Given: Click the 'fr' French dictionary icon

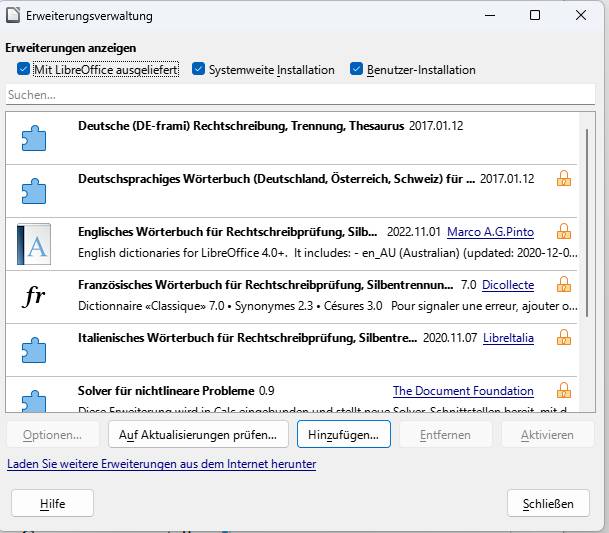Looking at the screenshot, I should pos(34,296).
